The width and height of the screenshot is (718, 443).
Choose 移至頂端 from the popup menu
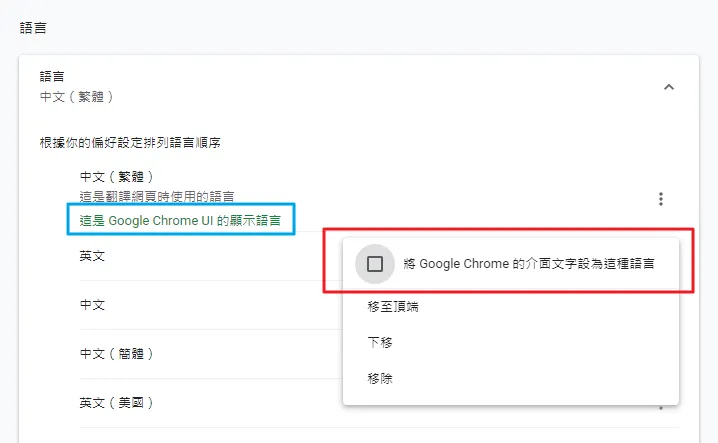click(x=393, y=306)
